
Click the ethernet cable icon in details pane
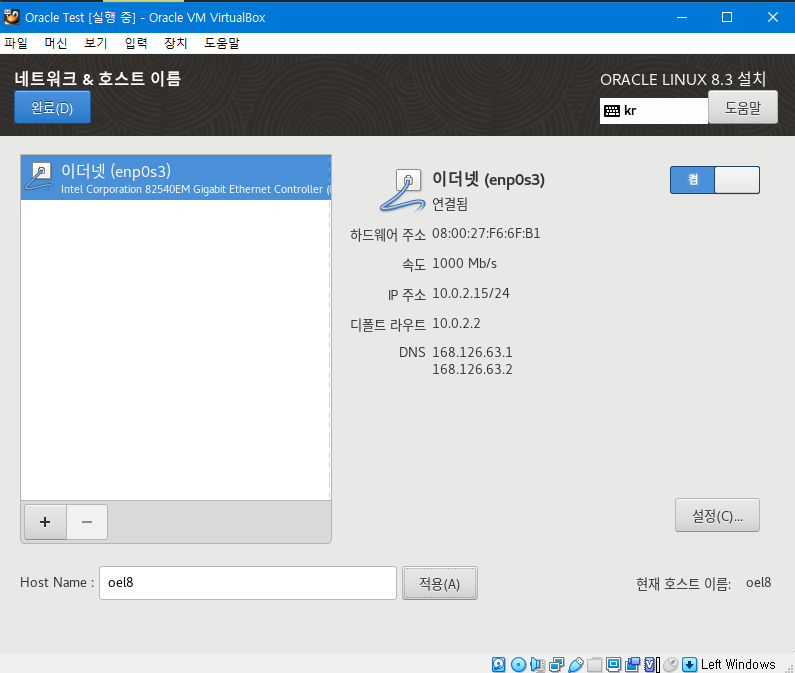[x=403, y=191]
